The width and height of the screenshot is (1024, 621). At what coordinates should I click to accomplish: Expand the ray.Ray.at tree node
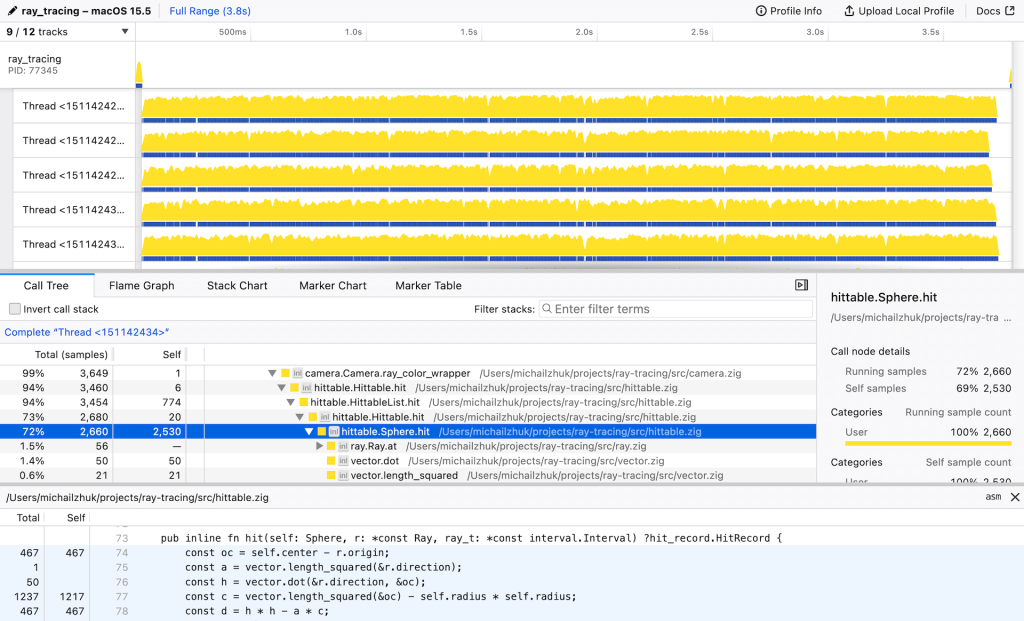[x=320, y=446]
